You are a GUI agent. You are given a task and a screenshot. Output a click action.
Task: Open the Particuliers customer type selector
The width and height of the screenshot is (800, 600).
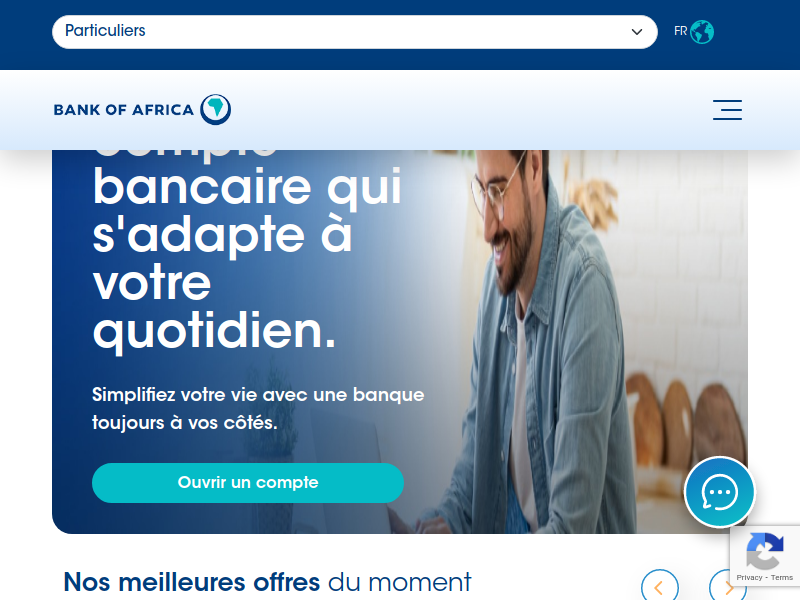(x=355, y=32)
